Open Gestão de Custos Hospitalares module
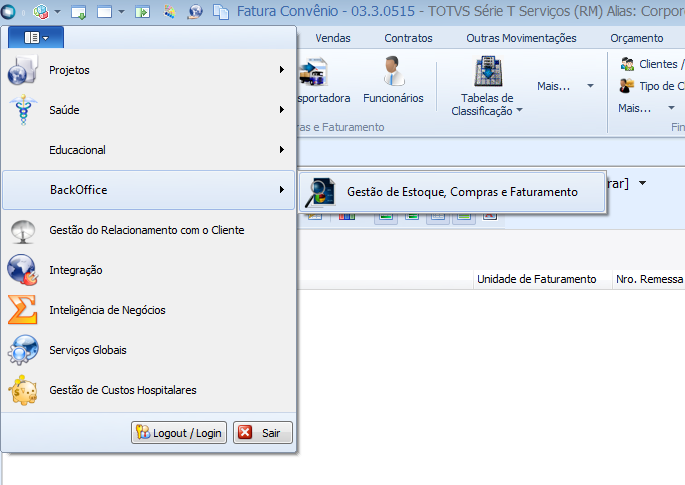The image size is (685, 485). point(149,390)
